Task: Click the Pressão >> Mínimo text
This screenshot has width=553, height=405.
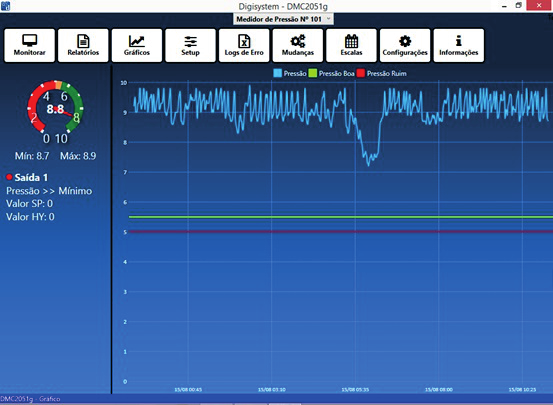Action: [49, 191]
